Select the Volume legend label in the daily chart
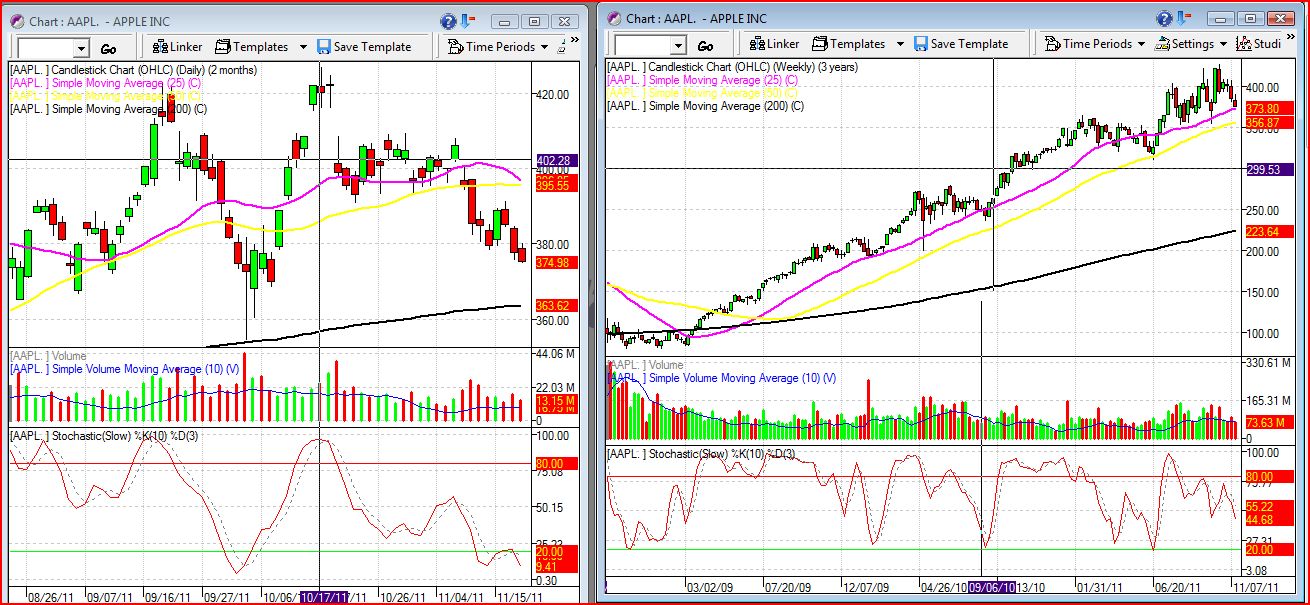Image resolution: width=1310 pixels, height=605 pixels. click(x=48, y=356)
